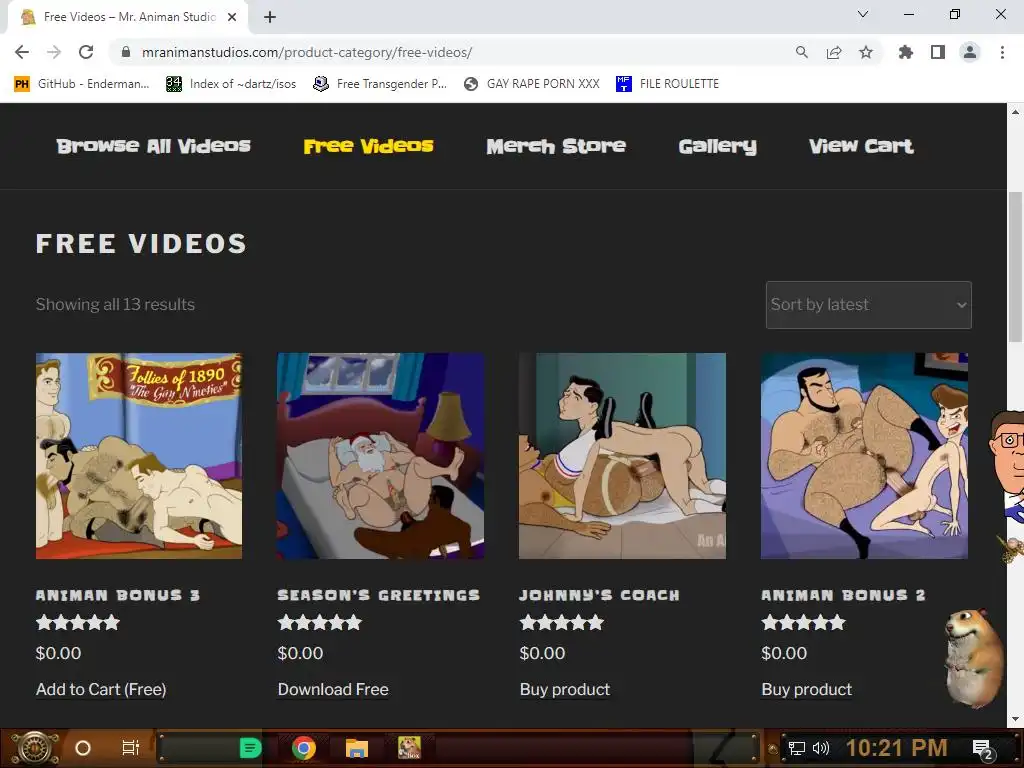Image resolution: width=1024 pixels, height=768 pixels.
Task: Click the FREE VIDEOS page heading
Action: (142, 244)
